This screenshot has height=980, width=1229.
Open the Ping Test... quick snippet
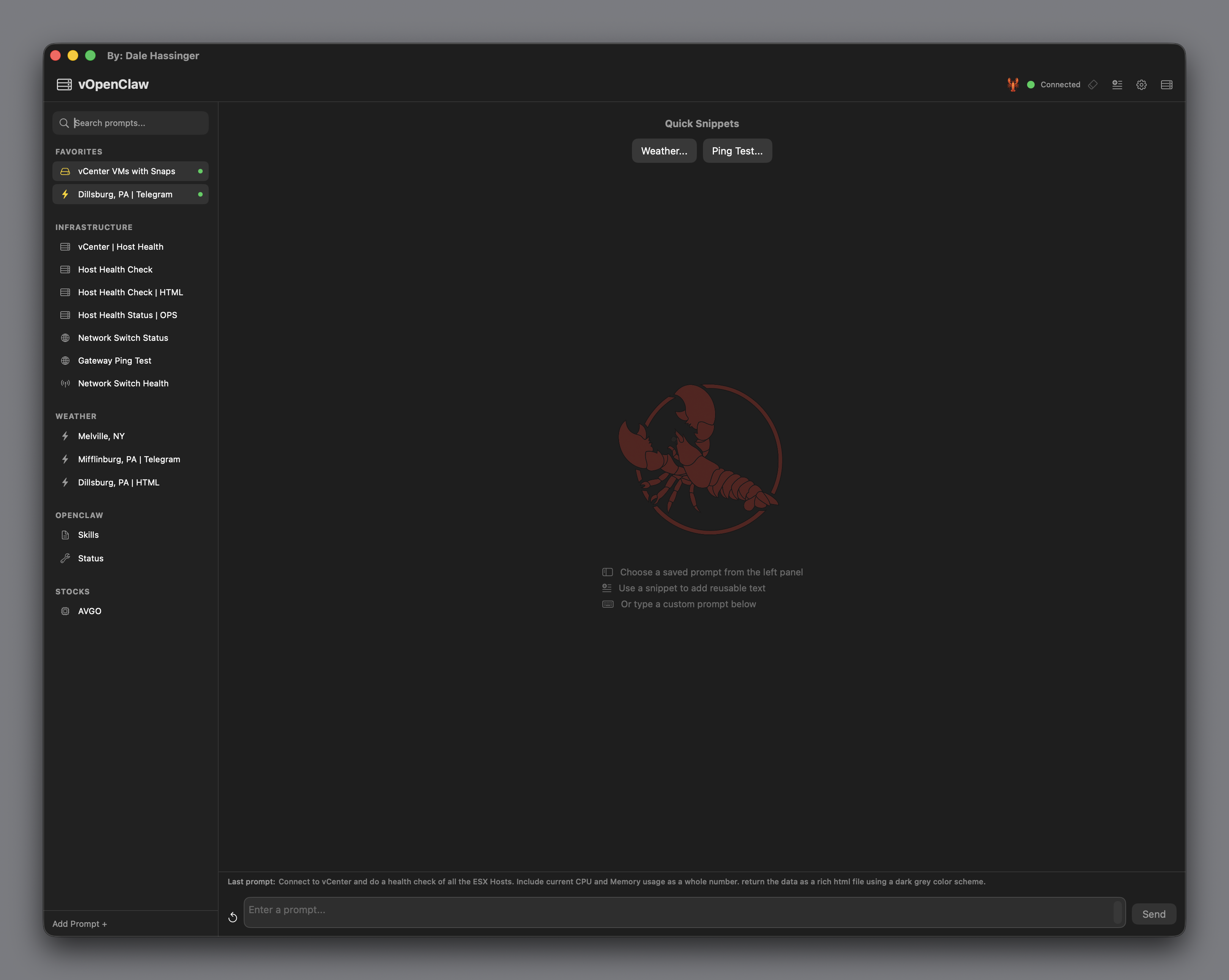point(736,151)
